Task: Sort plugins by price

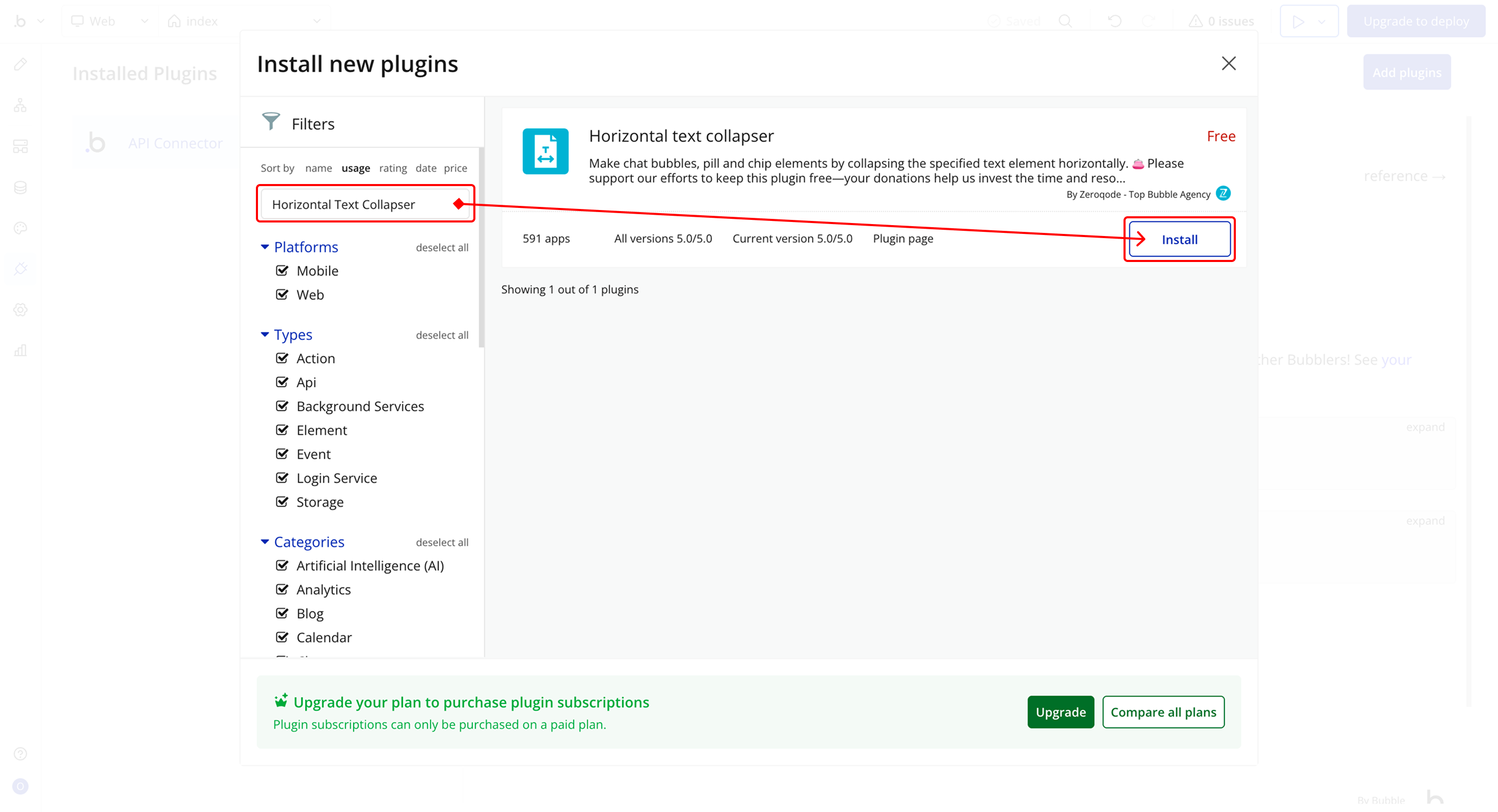Action: tap(455, 168)
